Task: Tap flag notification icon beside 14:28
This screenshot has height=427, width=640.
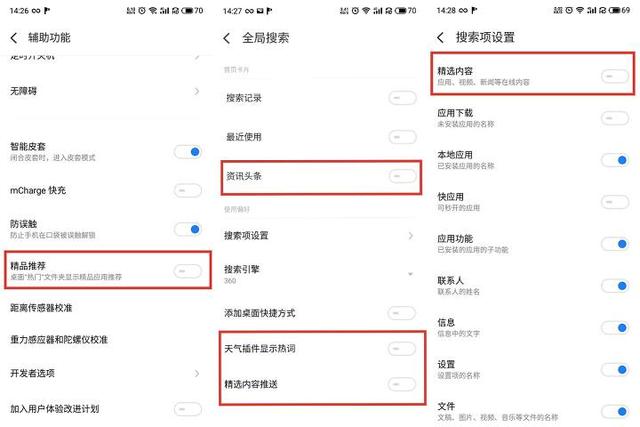Action: (x=474, y=11)
